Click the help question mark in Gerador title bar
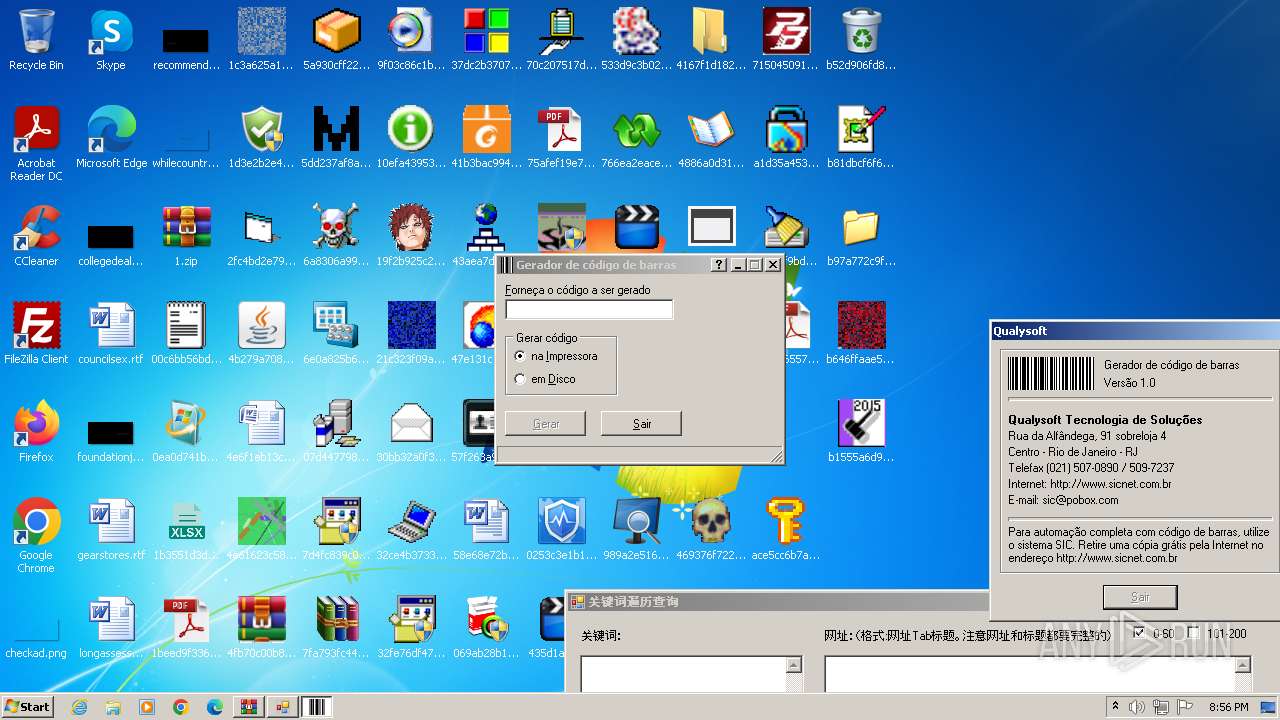The image size is (1280, 720). click(x=718, y=265)
